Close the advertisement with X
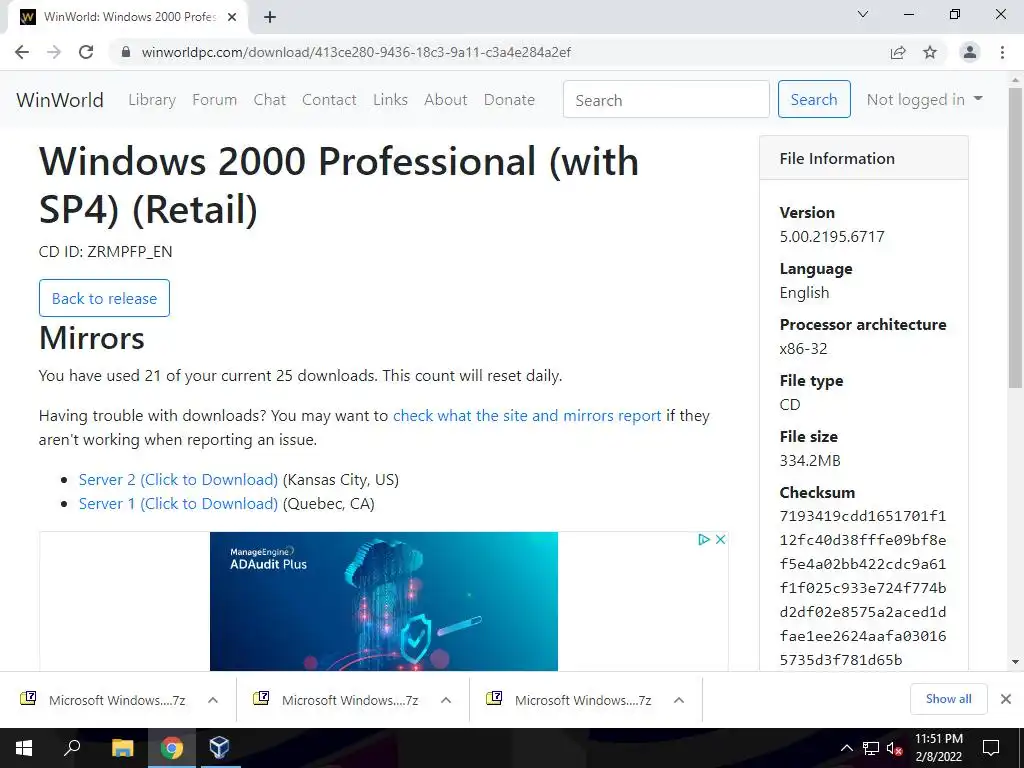Image resolution: width=1024 pixels, height=768 pixels. (x=720, y=539)
